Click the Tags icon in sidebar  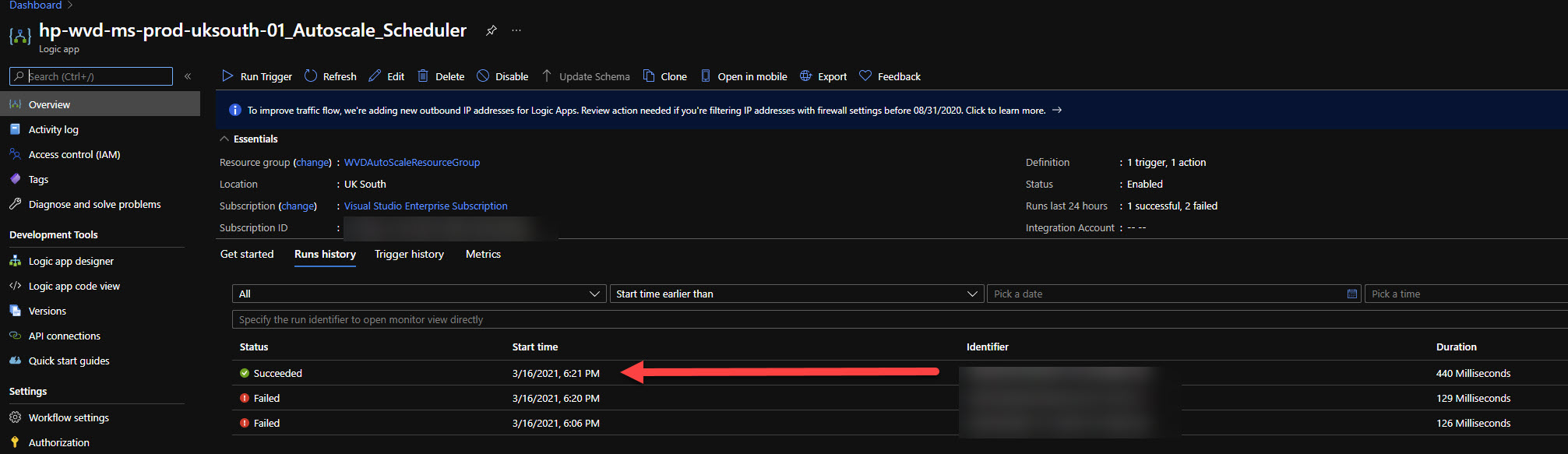pos(15,179)
